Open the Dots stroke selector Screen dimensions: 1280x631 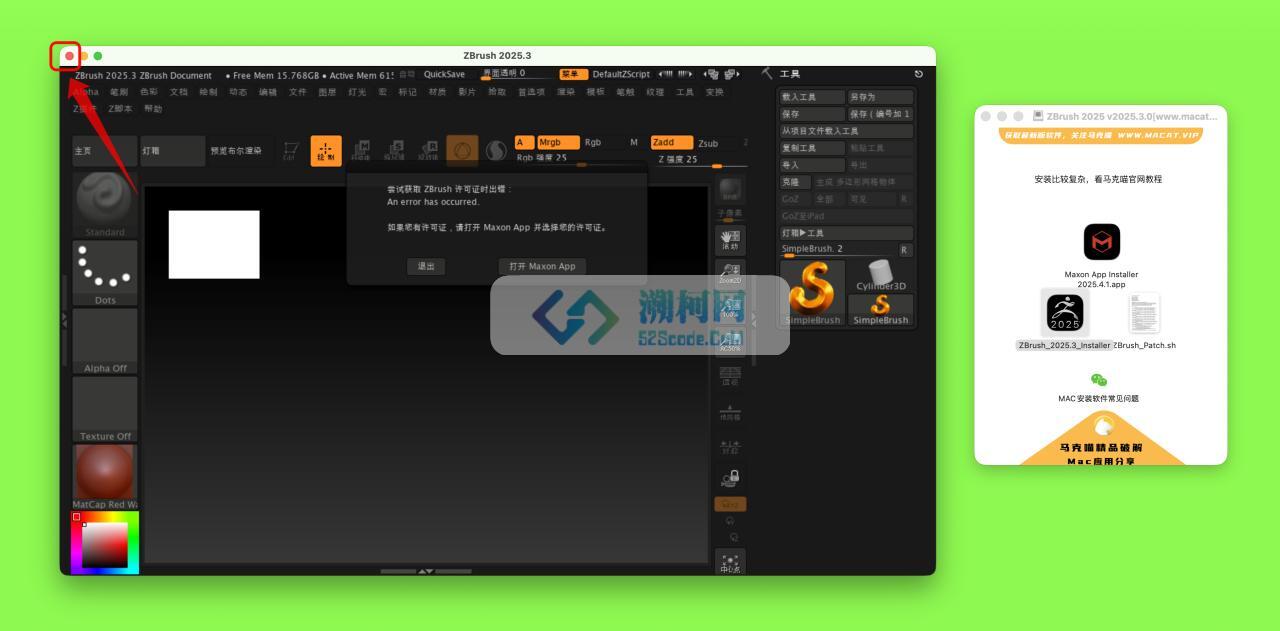click(x=105, y=272)
